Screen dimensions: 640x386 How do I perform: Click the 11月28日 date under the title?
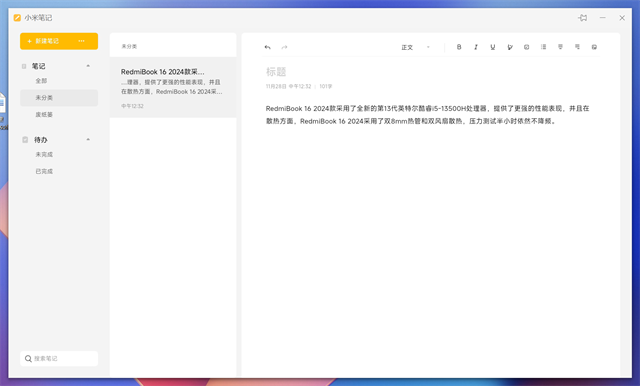click(x=276, y=87)
